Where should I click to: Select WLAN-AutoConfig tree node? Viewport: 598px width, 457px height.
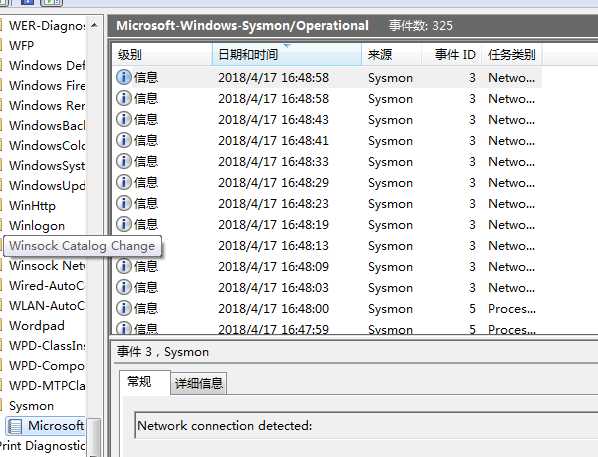47,306
